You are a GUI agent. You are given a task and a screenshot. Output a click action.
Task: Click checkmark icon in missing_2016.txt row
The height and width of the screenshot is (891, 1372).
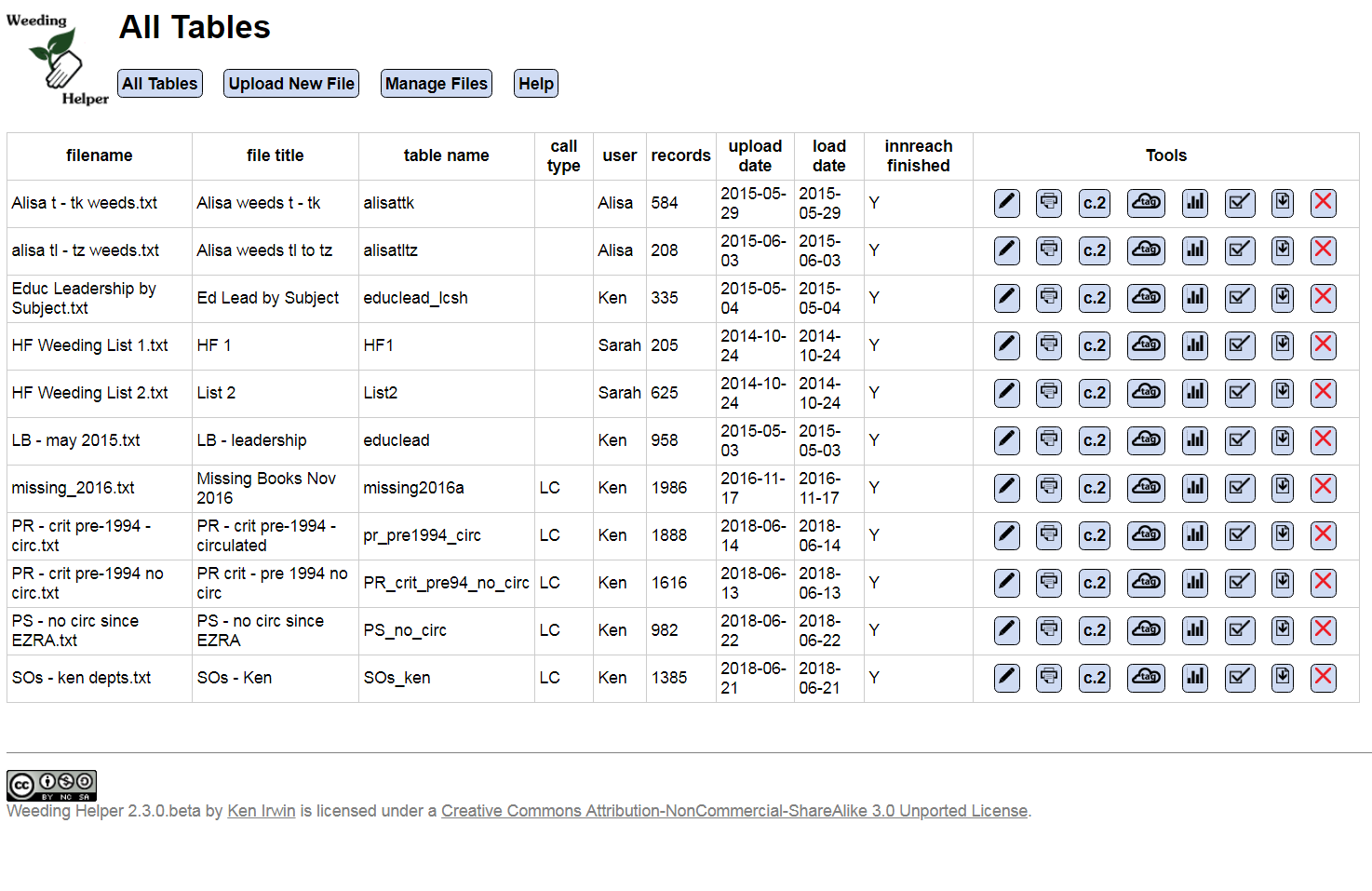pos(1240,488)
